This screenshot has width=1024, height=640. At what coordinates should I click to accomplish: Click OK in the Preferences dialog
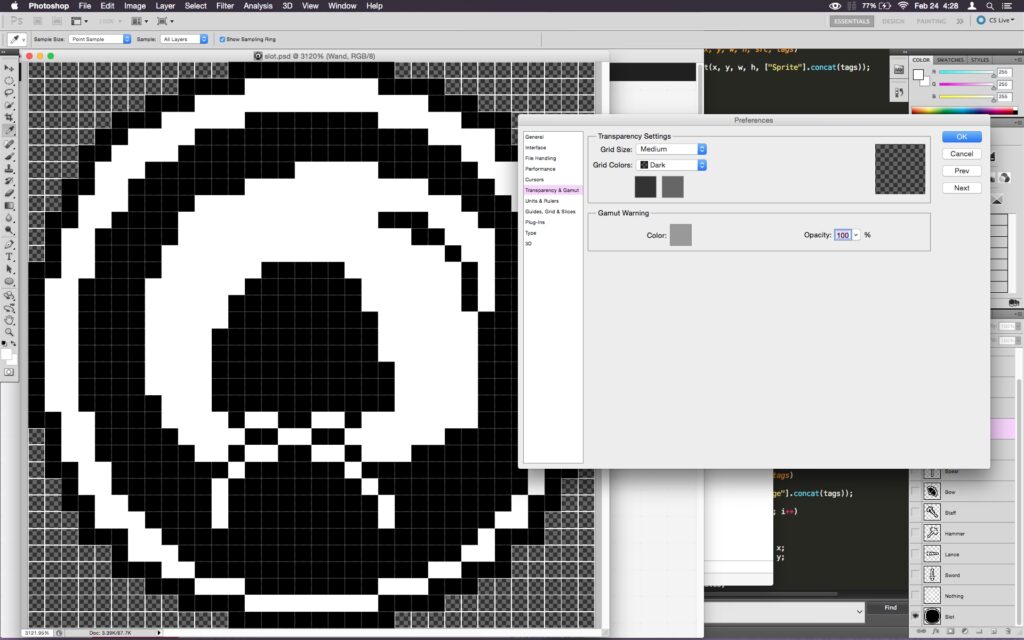[961, 137]
